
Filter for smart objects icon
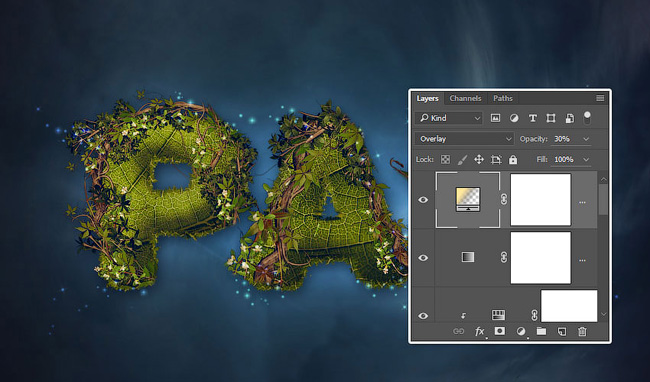pyautogui.click(x=570, y=118)
